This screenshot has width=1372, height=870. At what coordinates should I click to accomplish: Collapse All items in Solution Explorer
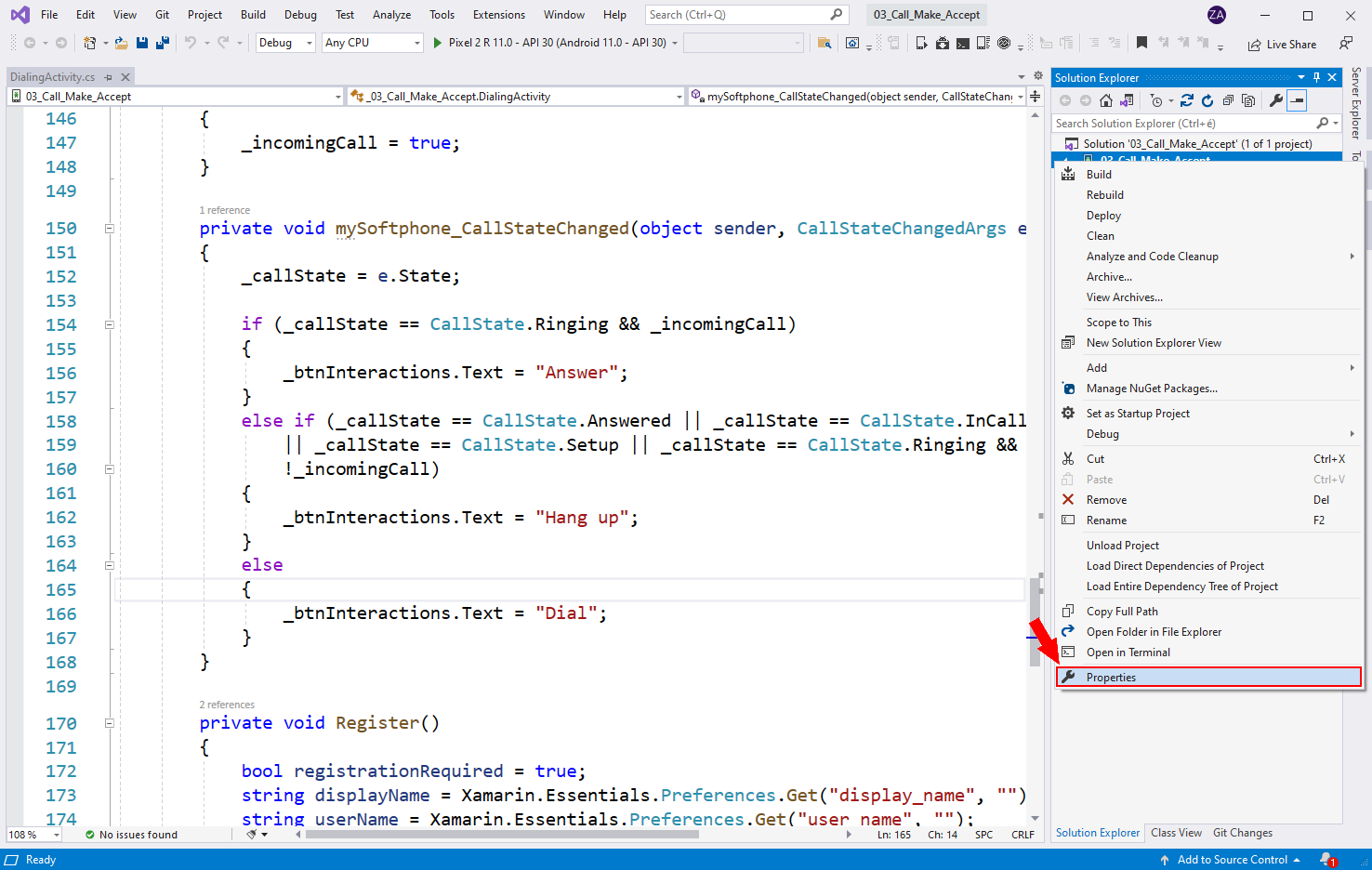[1228, 100]
